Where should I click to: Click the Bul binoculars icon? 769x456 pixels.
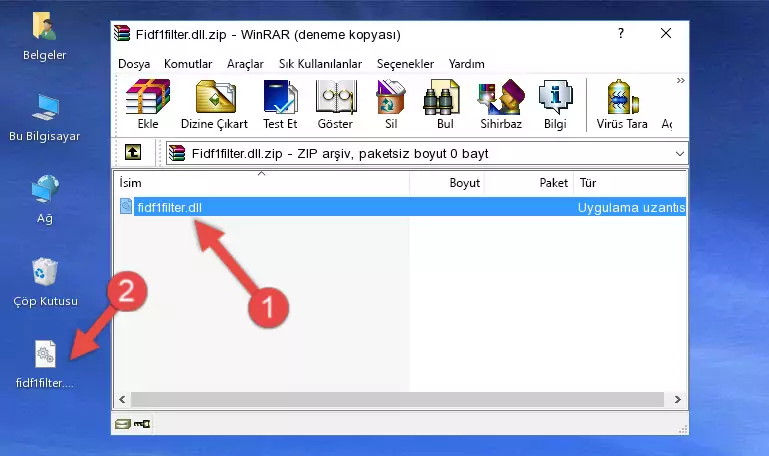coord(441,97)
